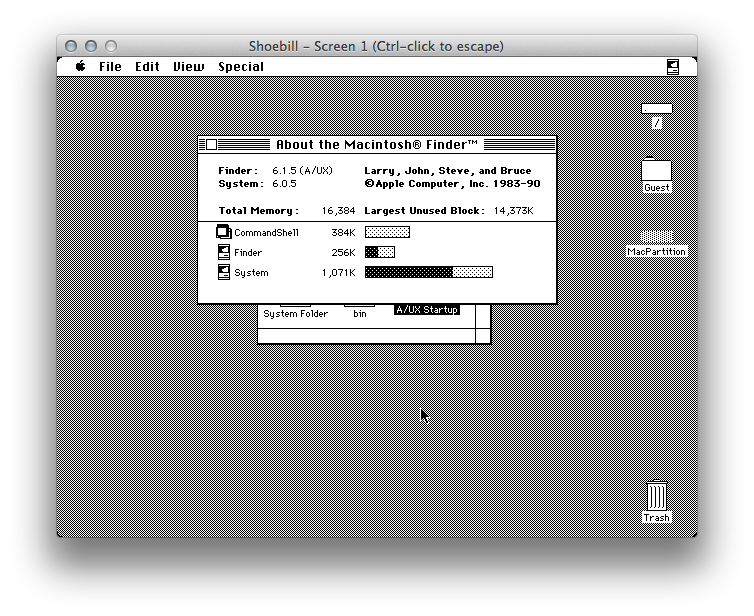Viewport: 754px width, 616px height.
Task: Zoom the Shoebill emulator window
Action: (111, 46)
